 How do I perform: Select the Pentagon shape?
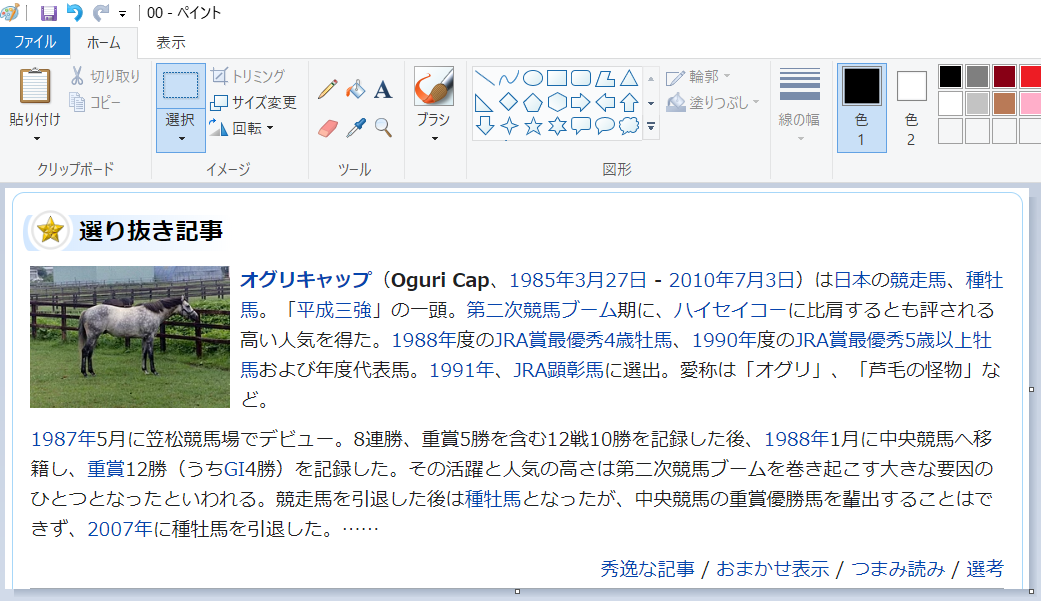[x=532, y=102]
